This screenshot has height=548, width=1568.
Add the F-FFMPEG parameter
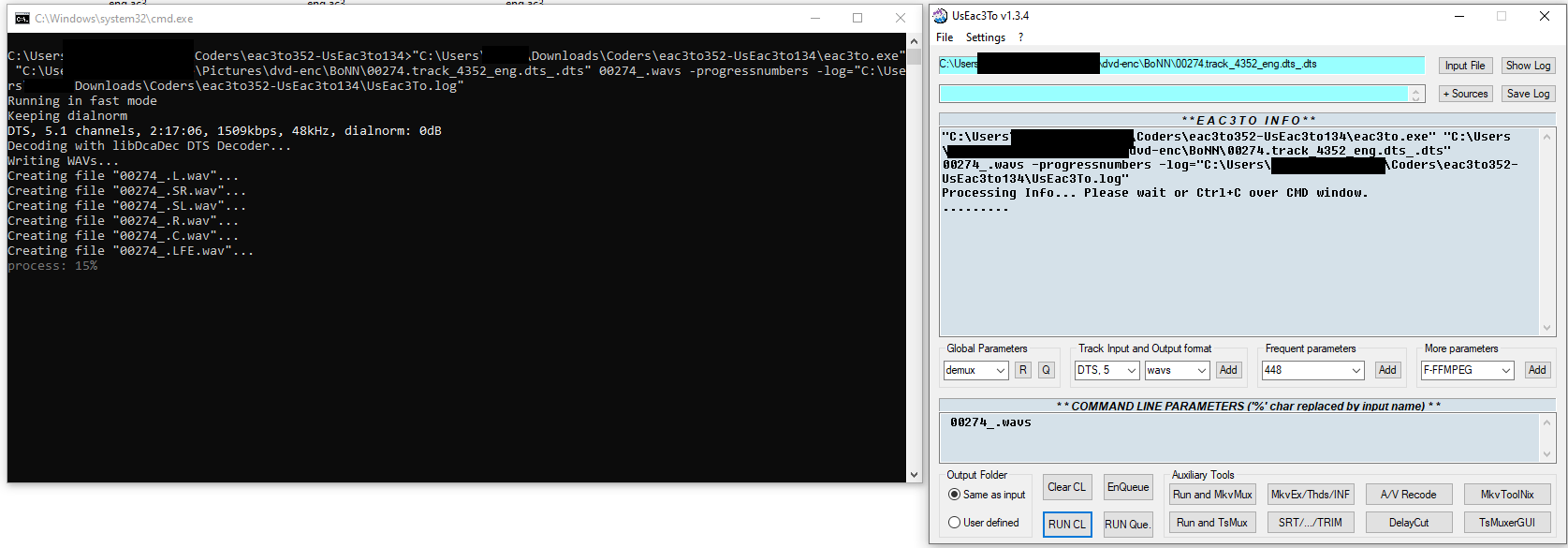[x=1537, y=370]
